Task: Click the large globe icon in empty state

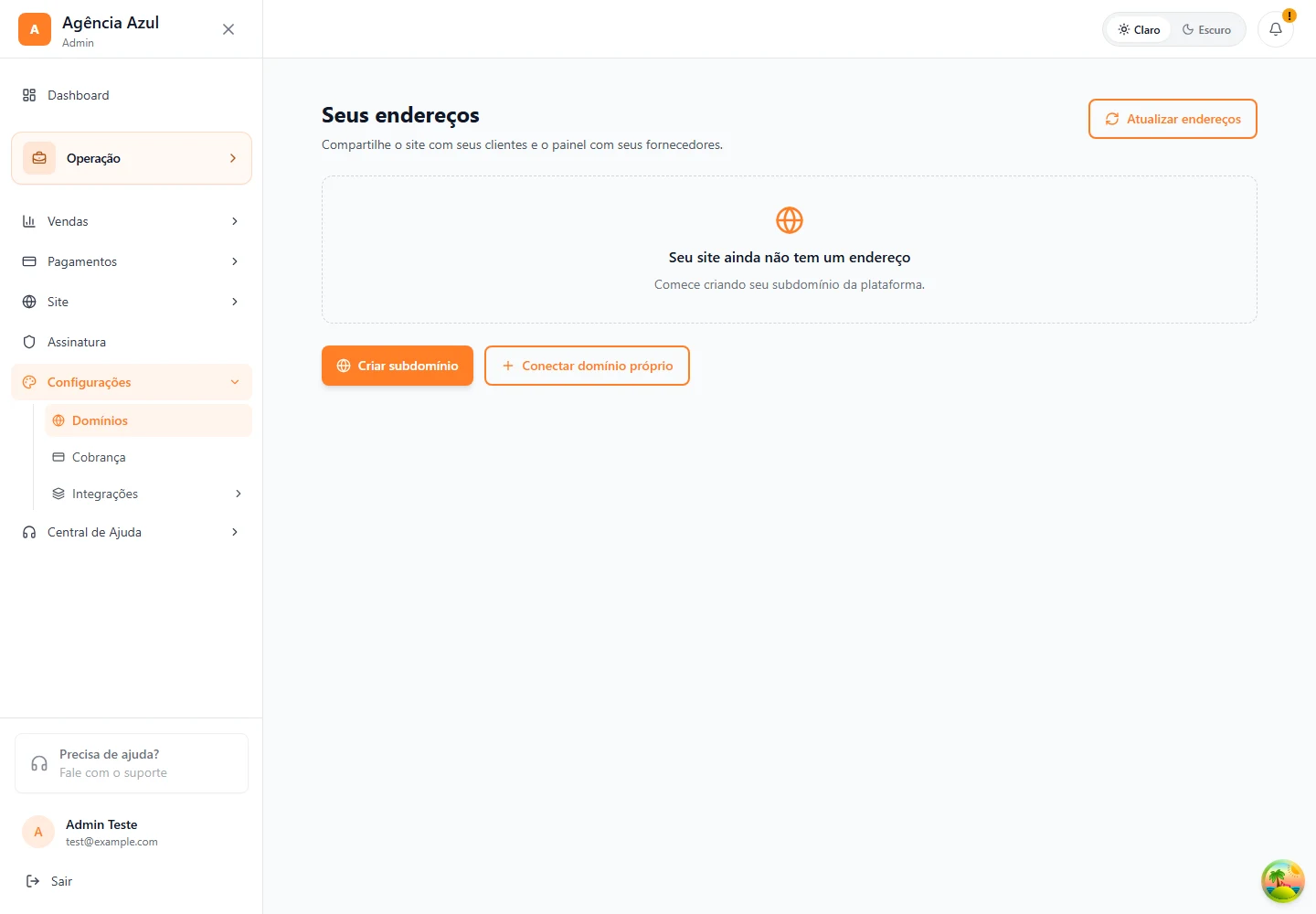Action: [x=790, y=220]
